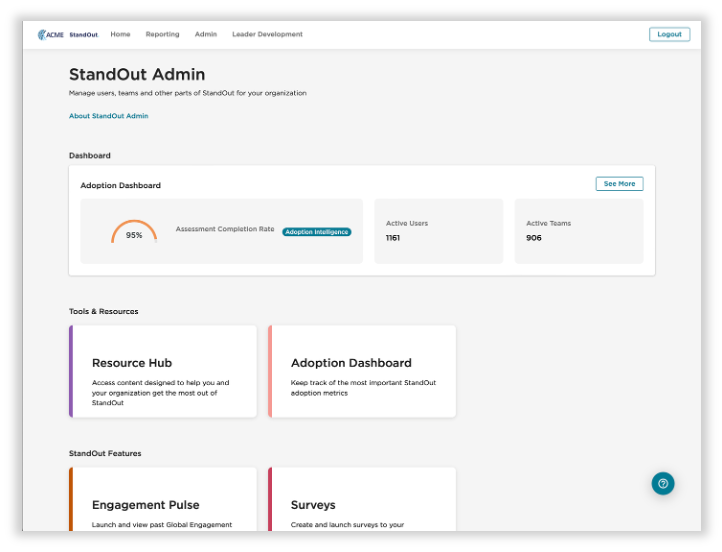The width and height of the screenshot is (722, 552).
Task: Click the 95% completion rate gauge
Action: (134, 232)
